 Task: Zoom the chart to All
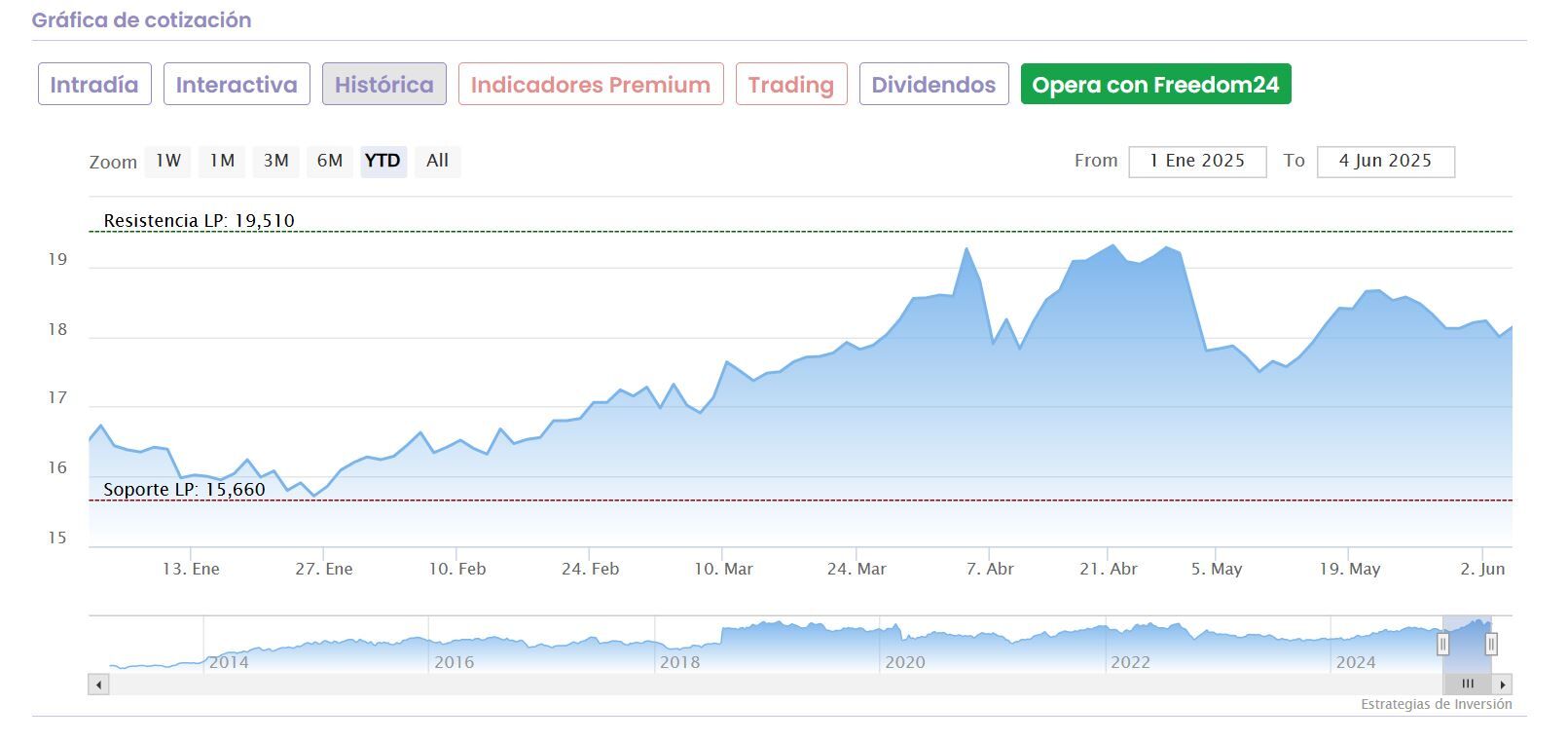(437, 161)
